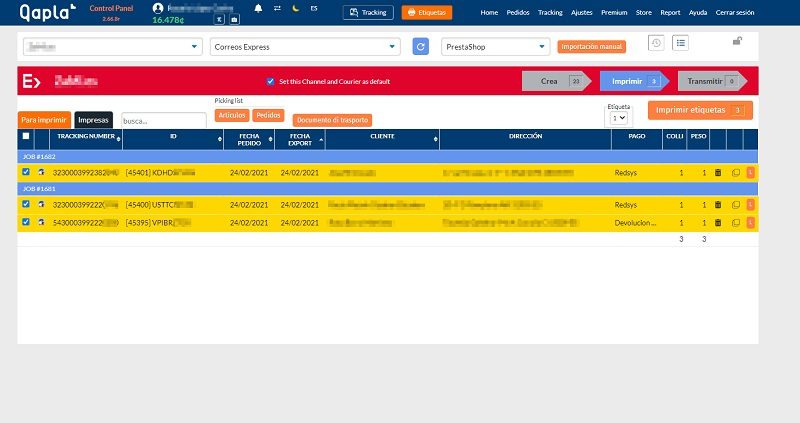Viewport: 800px width, 423px height.
Task: Click orange label badge for order 45401
Action: 751,172
